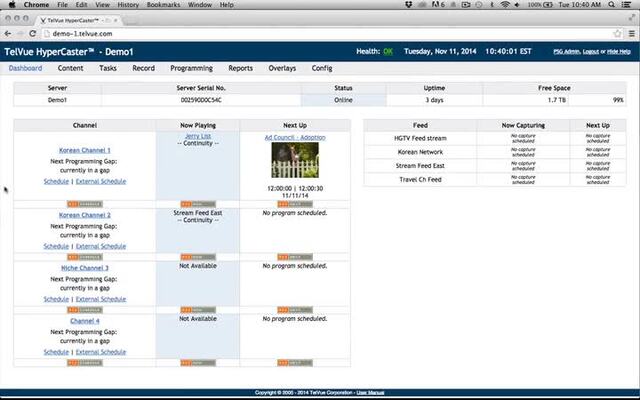This screenshot has height=400, width=640.
Task: Click the RSS Next badge under Korean Channel 1
Action: tap(295, 204)
